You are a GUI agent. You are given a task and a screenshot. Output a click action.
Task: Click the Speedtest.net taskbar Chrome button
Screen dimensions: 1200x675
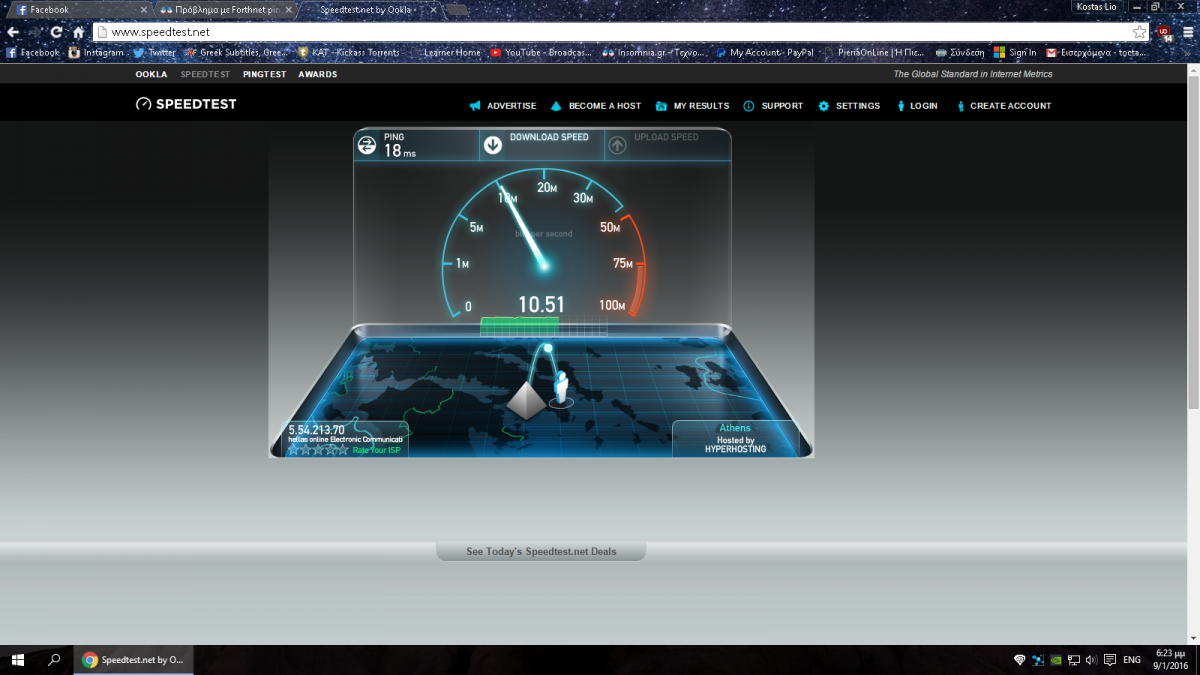click(x=133, y=660)
